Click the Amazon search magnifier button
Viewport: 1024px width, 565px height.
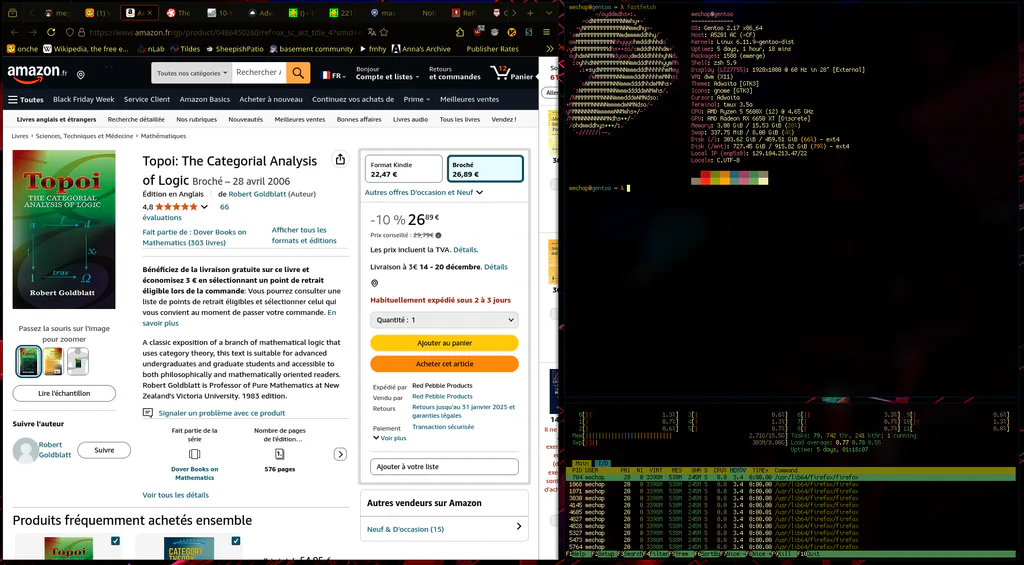pyautogui.click(x=298, y=73)
